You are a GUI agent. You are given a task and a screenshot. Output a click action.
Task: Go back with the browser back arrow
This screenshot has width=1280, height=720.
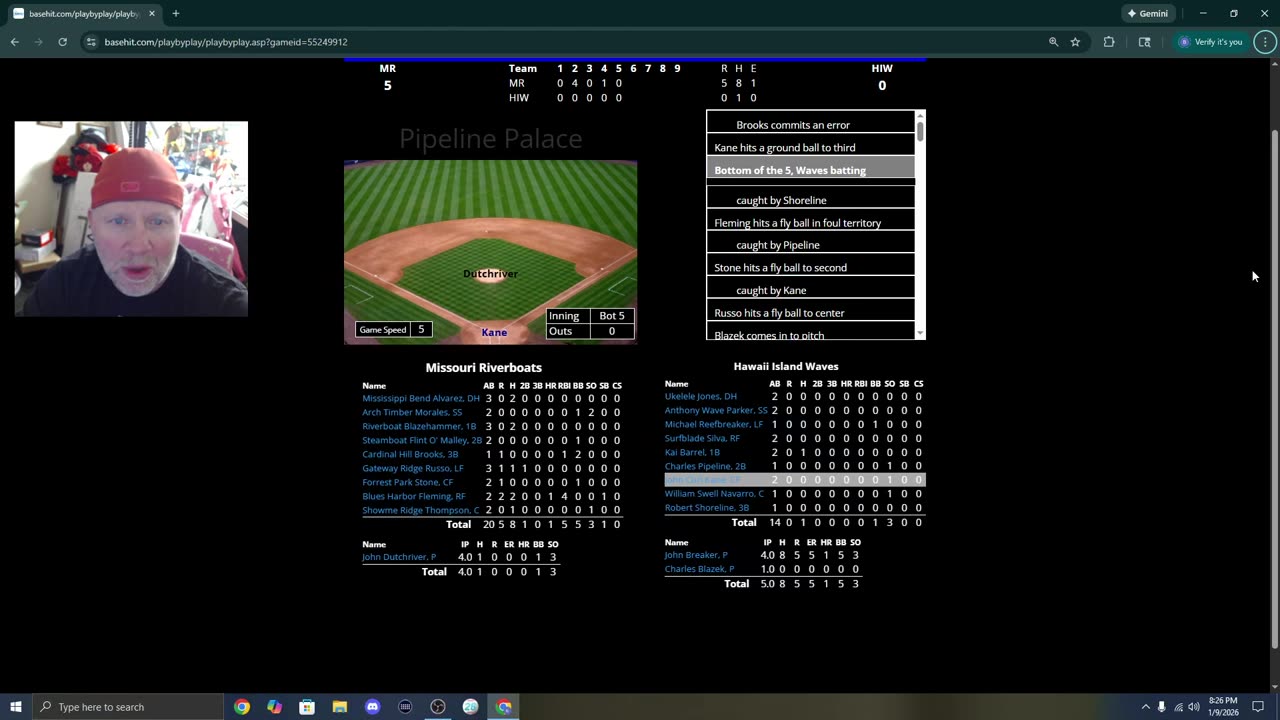(14, 42)
